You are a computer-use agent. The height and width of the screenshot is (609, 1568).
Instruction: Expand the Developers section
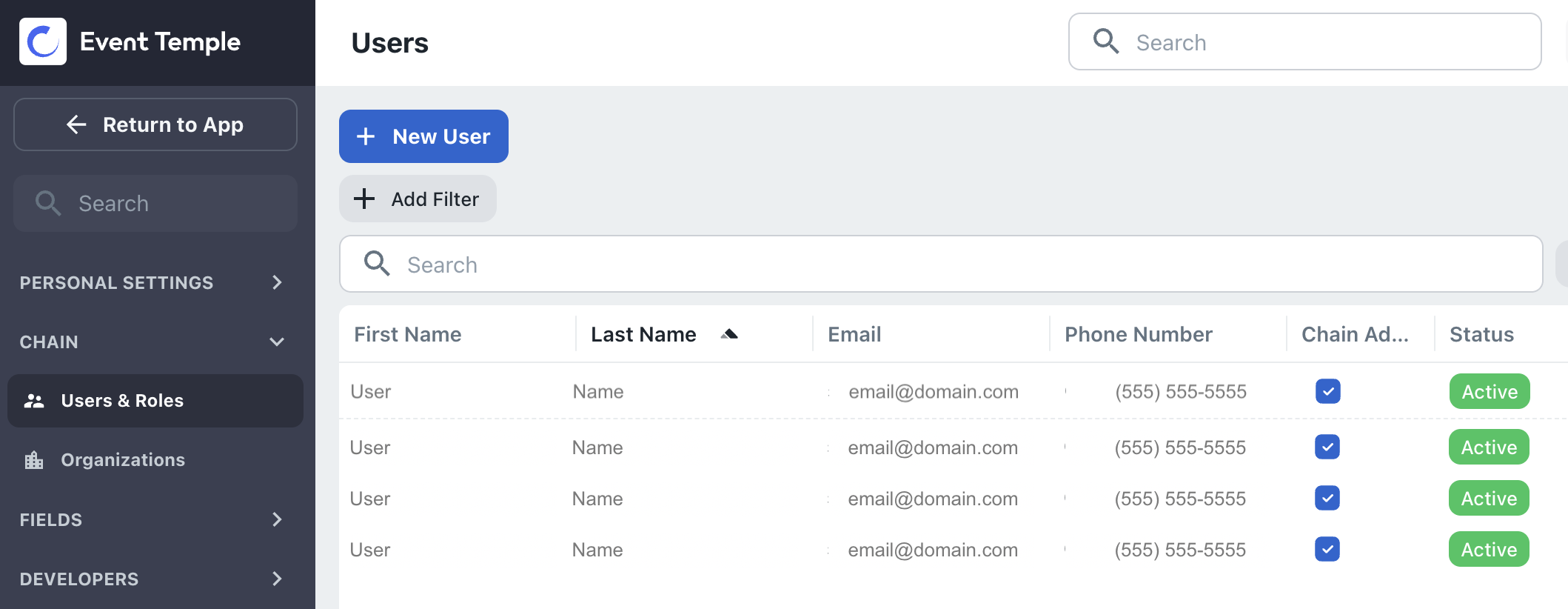pyautogui.click(x=277, y=579)
